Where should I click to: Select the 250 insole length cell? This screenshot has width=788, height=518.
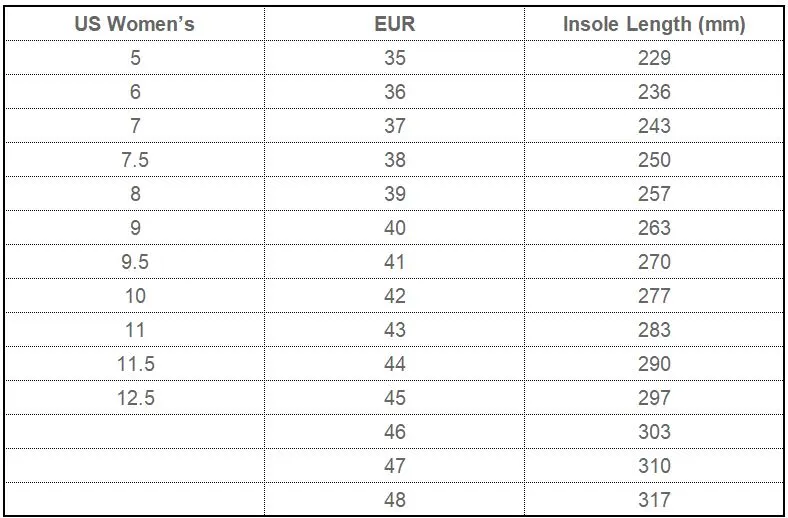coord(654,160)
